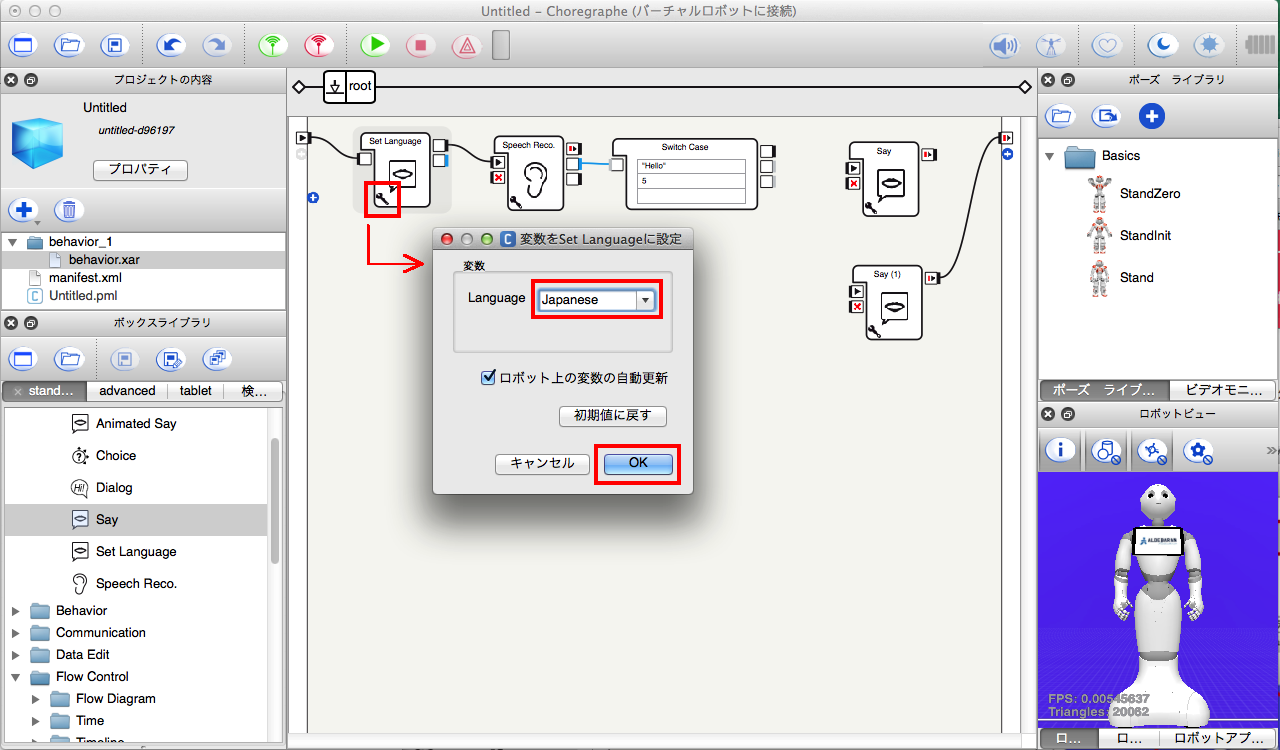
Task: Undo the last action in the toolbar
Action: pos(171,45)
